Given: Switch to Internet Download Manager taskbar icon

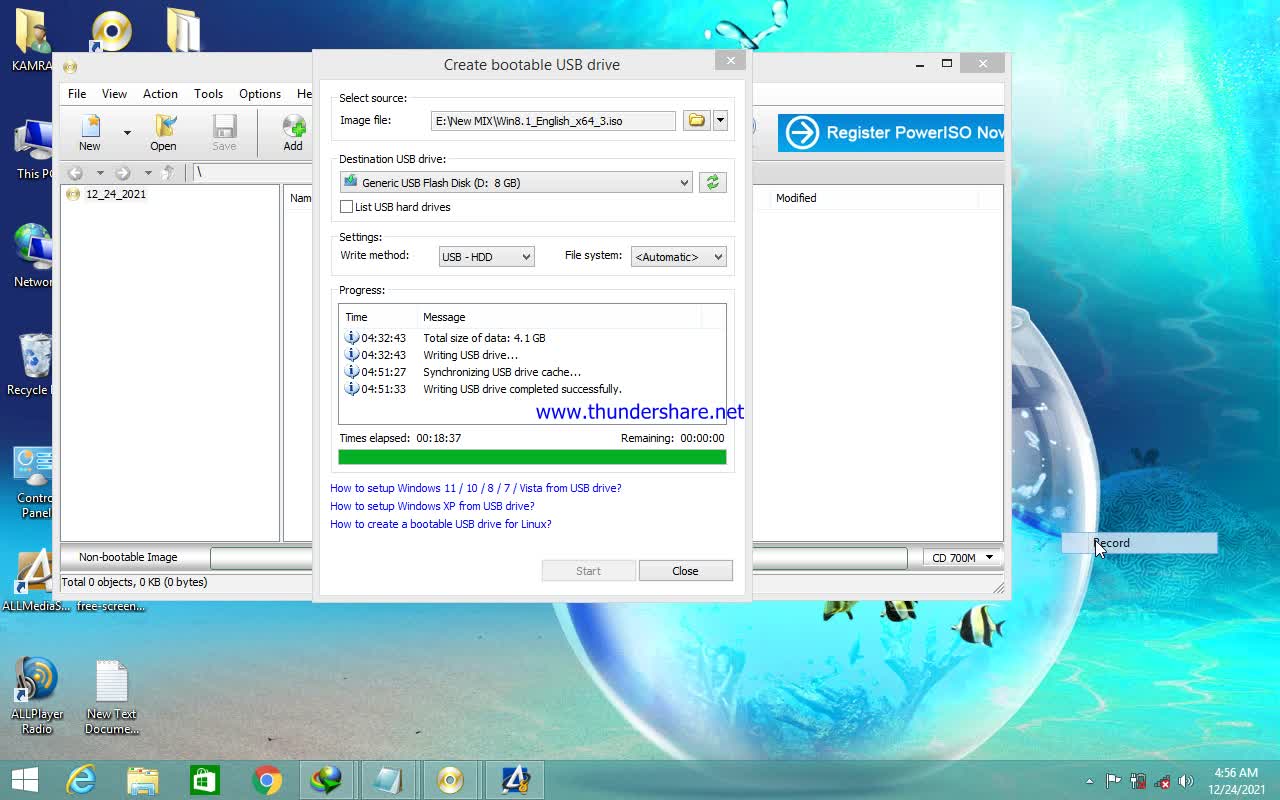Looking at the screenshot, I should 327,780.
